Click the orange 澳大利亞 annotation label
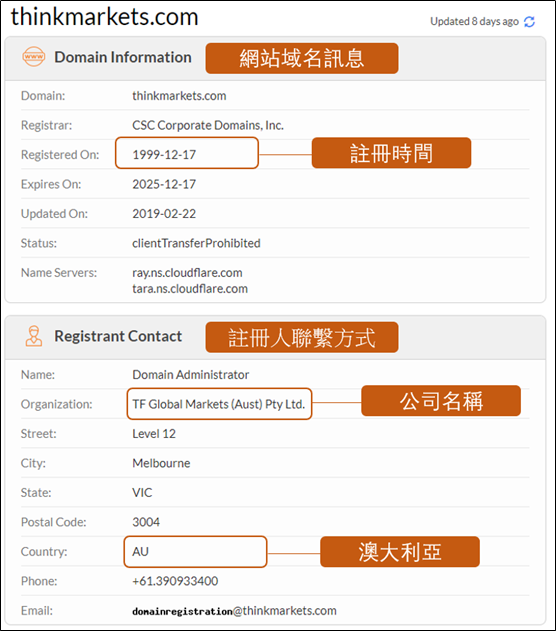 (x=400, y=552)
